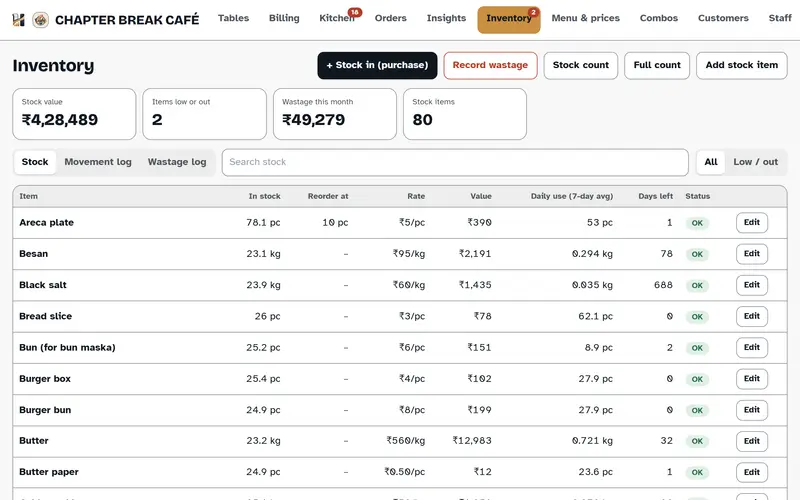Click OK status badge for Butter
The image size is (800, 500).
click(x=697, y=441)
